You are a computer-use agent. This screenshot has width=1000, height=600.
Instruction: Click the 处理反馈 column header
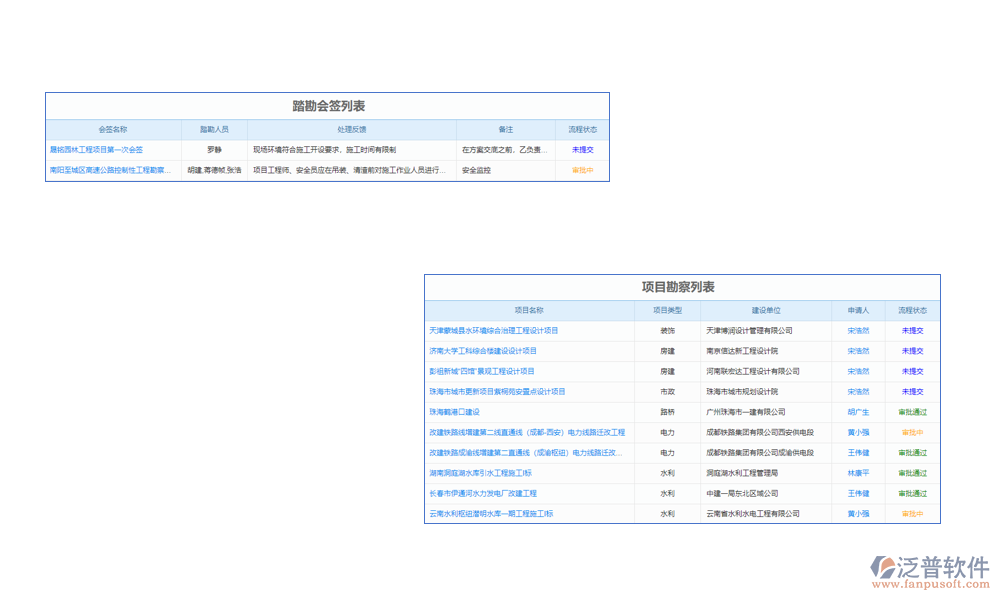[352, 130]
